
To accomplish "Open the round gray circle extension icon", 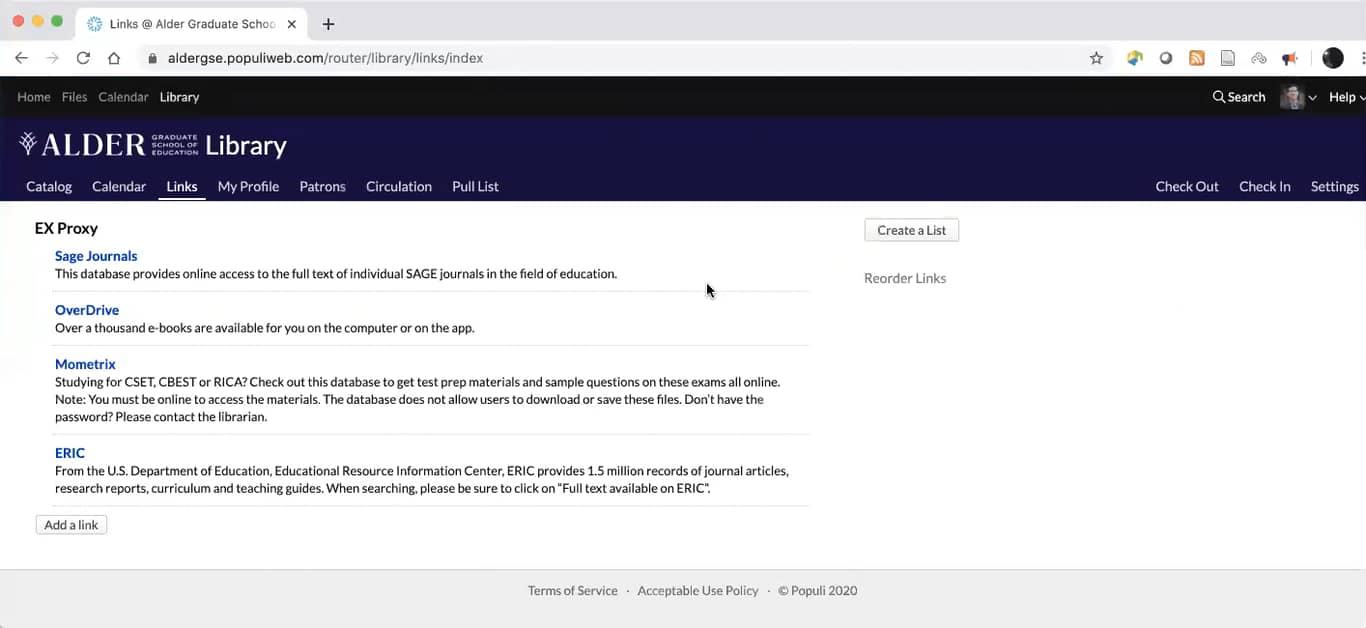I will [x=1165, y=58].
